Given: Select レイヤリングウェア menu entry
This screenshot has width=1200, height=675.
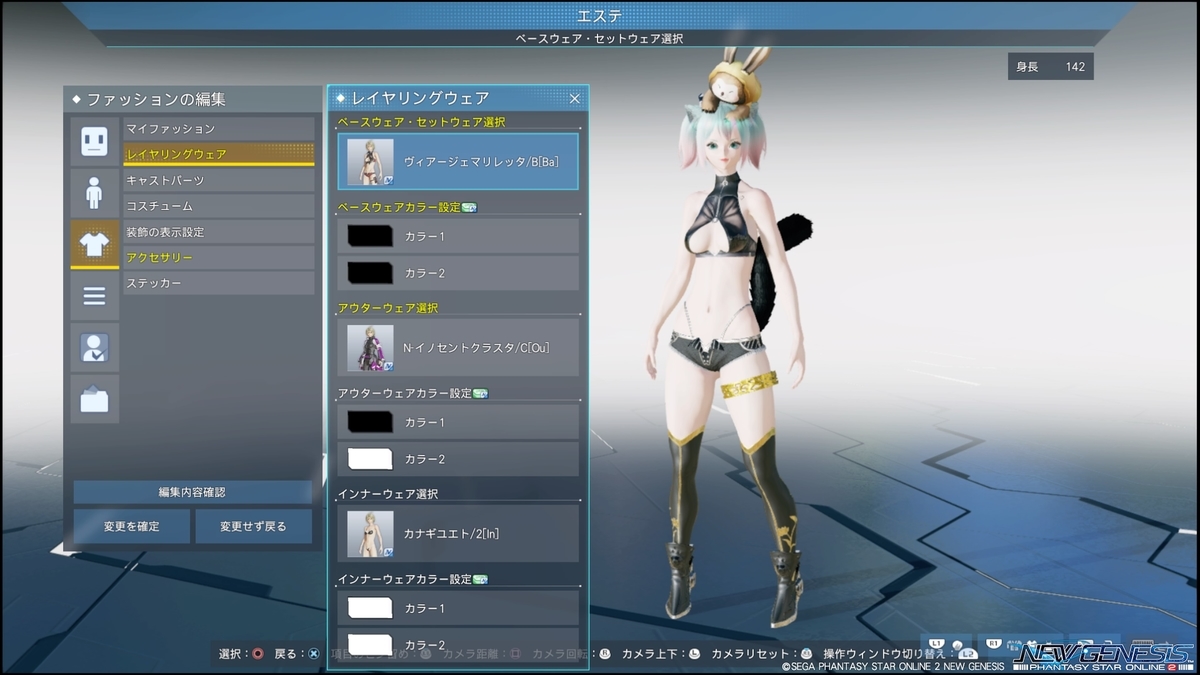Looking at the screenshot, I should coord(219,154).
